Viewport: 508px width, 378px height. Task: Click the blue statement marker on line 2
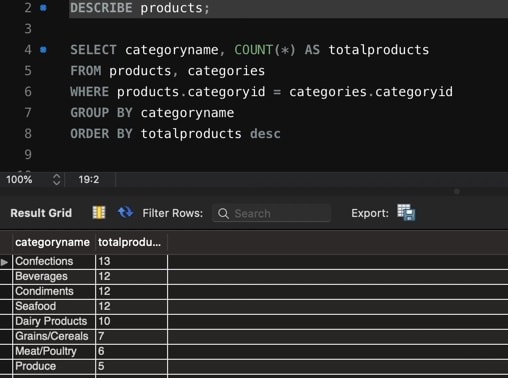43,8
